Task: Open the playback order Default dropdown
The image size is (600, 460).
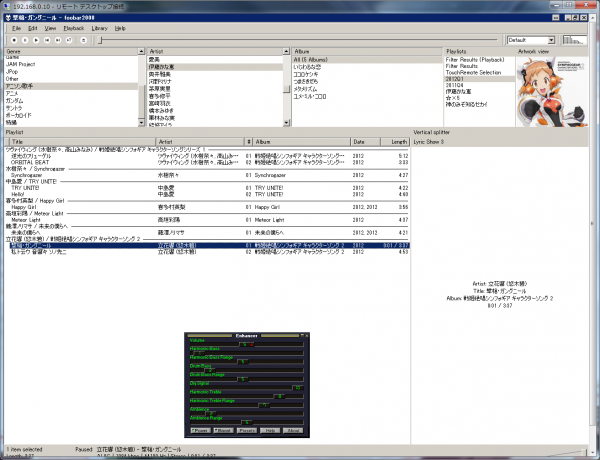Action: tap(530, 40)
